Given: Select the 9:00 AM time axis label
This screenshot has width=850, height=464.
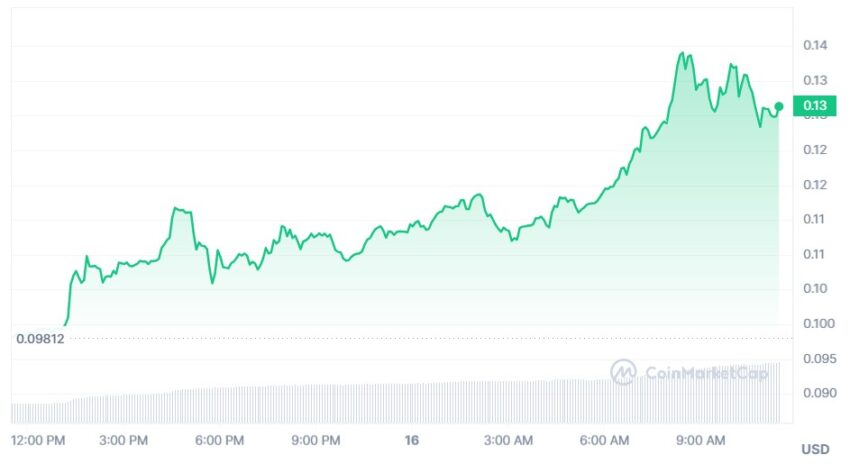Looking at the screenshot, I should [700, 440].
